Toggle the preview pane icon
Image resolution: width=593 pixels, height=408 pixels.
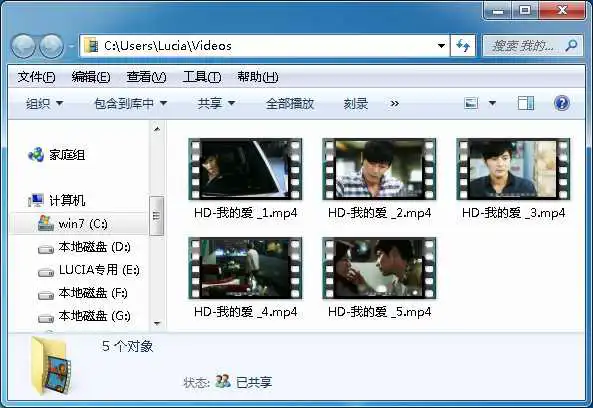click(526, 103)
